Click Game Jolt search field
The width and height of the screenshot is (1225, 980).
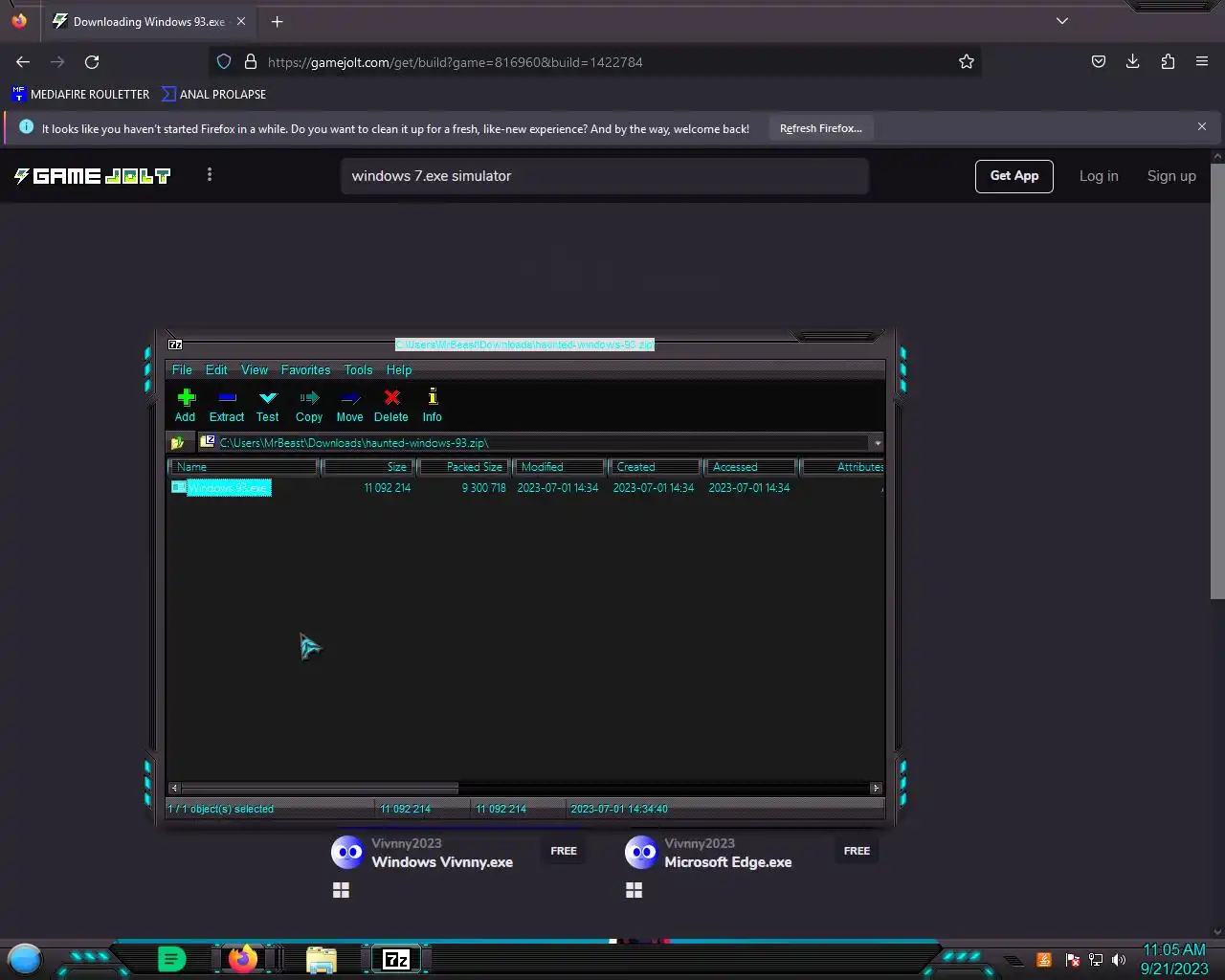tap(605, 176)
